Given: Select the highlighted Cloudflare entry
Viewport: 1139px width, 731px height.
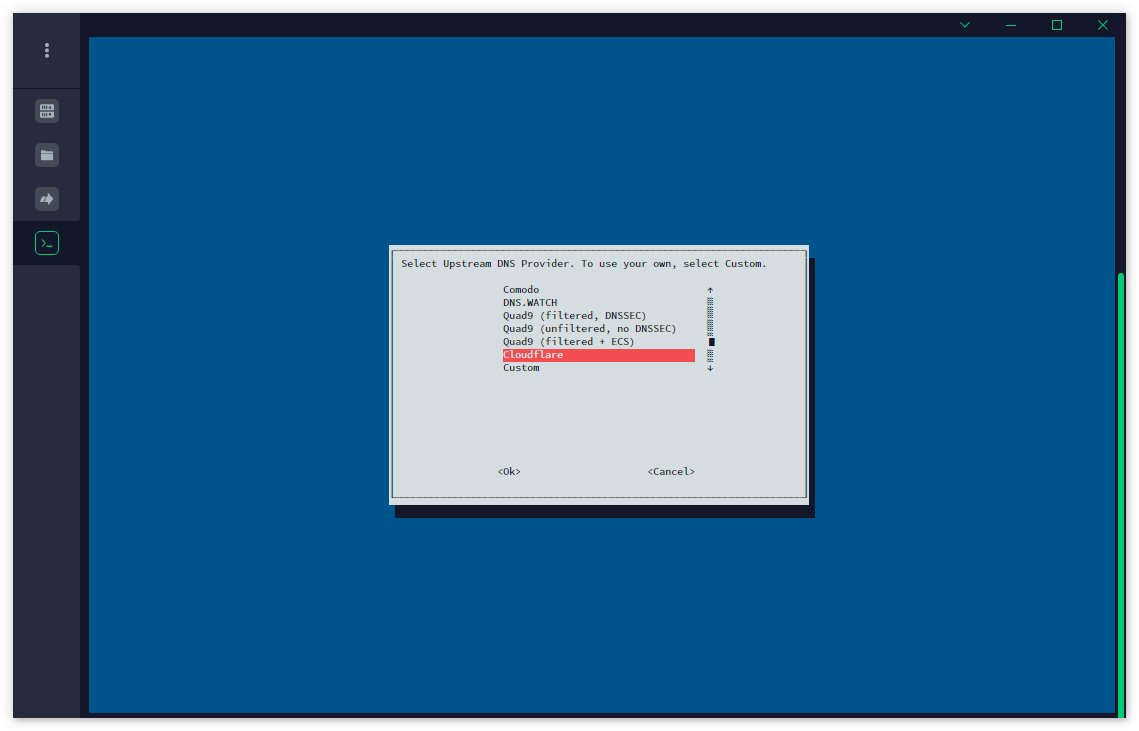Looking at the screenshot, I should pyautogui.click(x=599, y=355).
